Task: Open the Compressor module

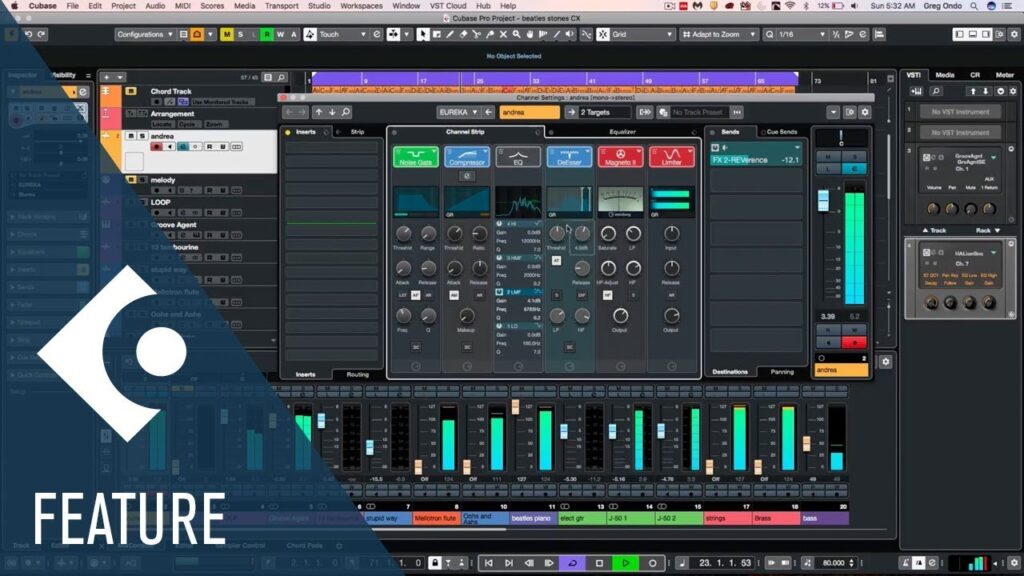Action: (x=466, y=155)
